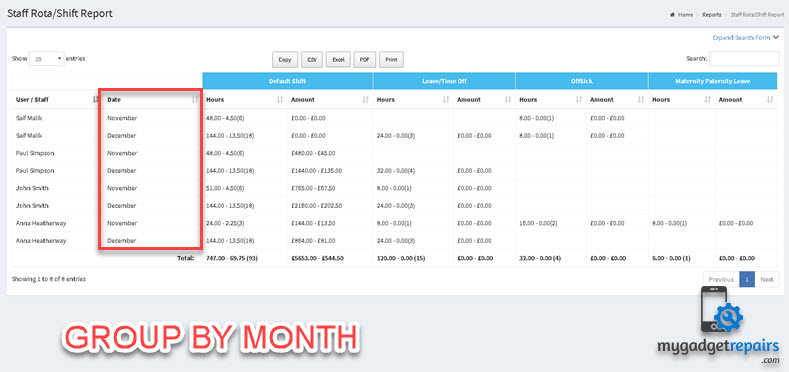This screenshot has height=372, width=789.
Task: Click the 32.00 - 0.00(4) leave hours cell
Action: (397, 171)
